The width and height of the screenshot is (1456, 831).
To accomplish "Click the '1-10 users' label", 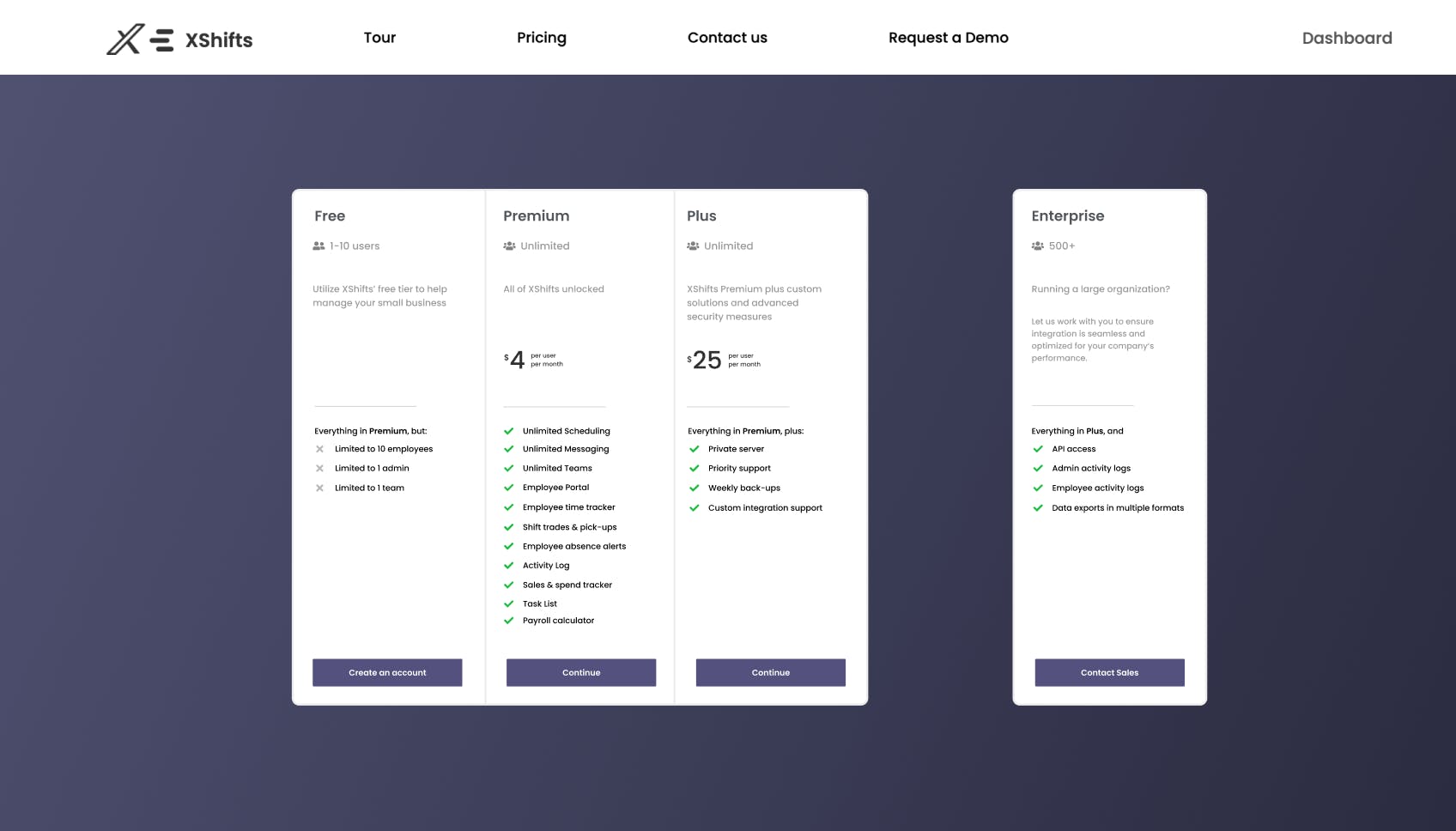I will coord(355,246).
